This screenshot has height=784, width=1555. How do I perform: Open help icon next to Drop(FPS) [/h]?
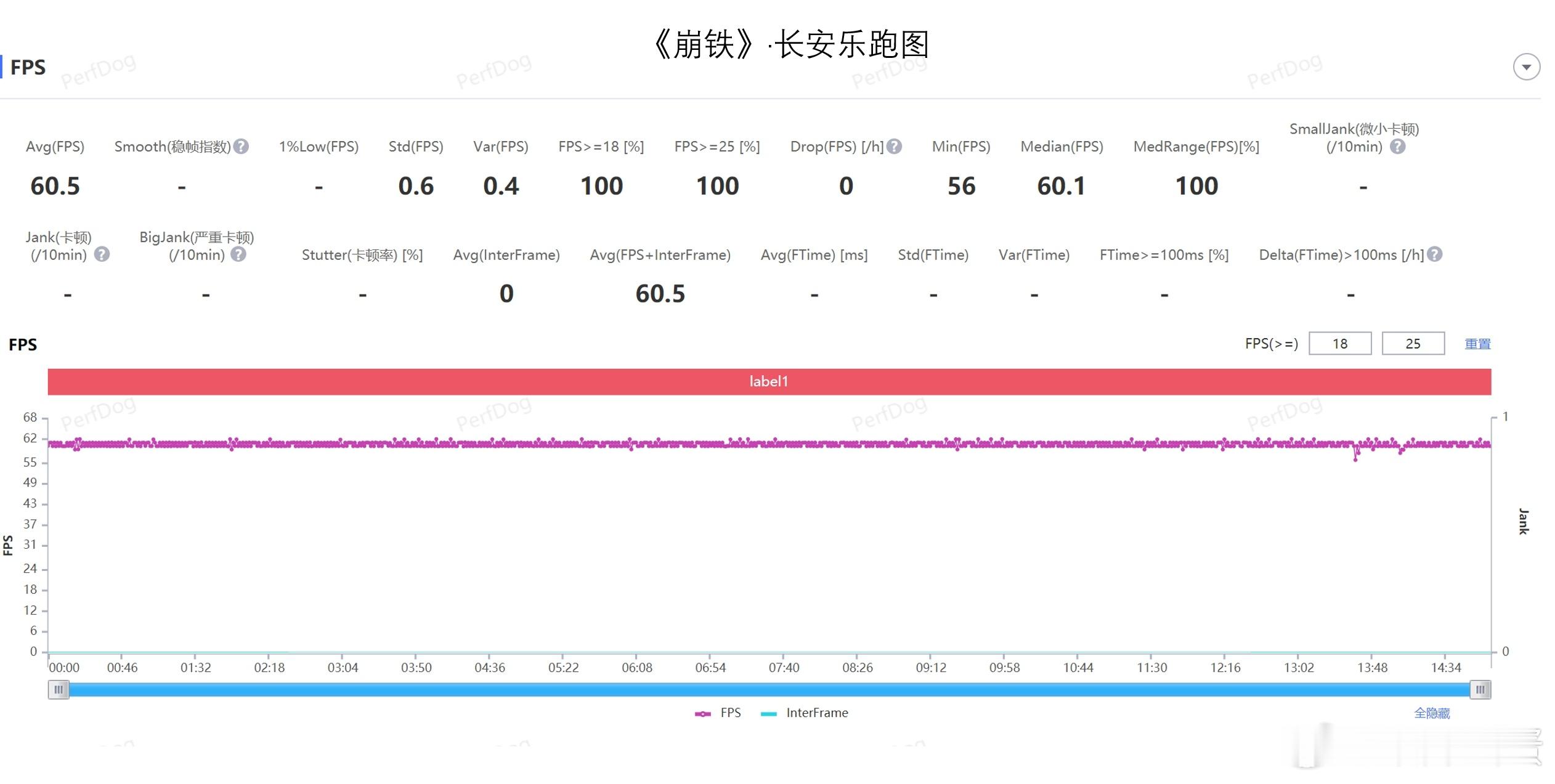pyautogui.click(x=895, y=147)
